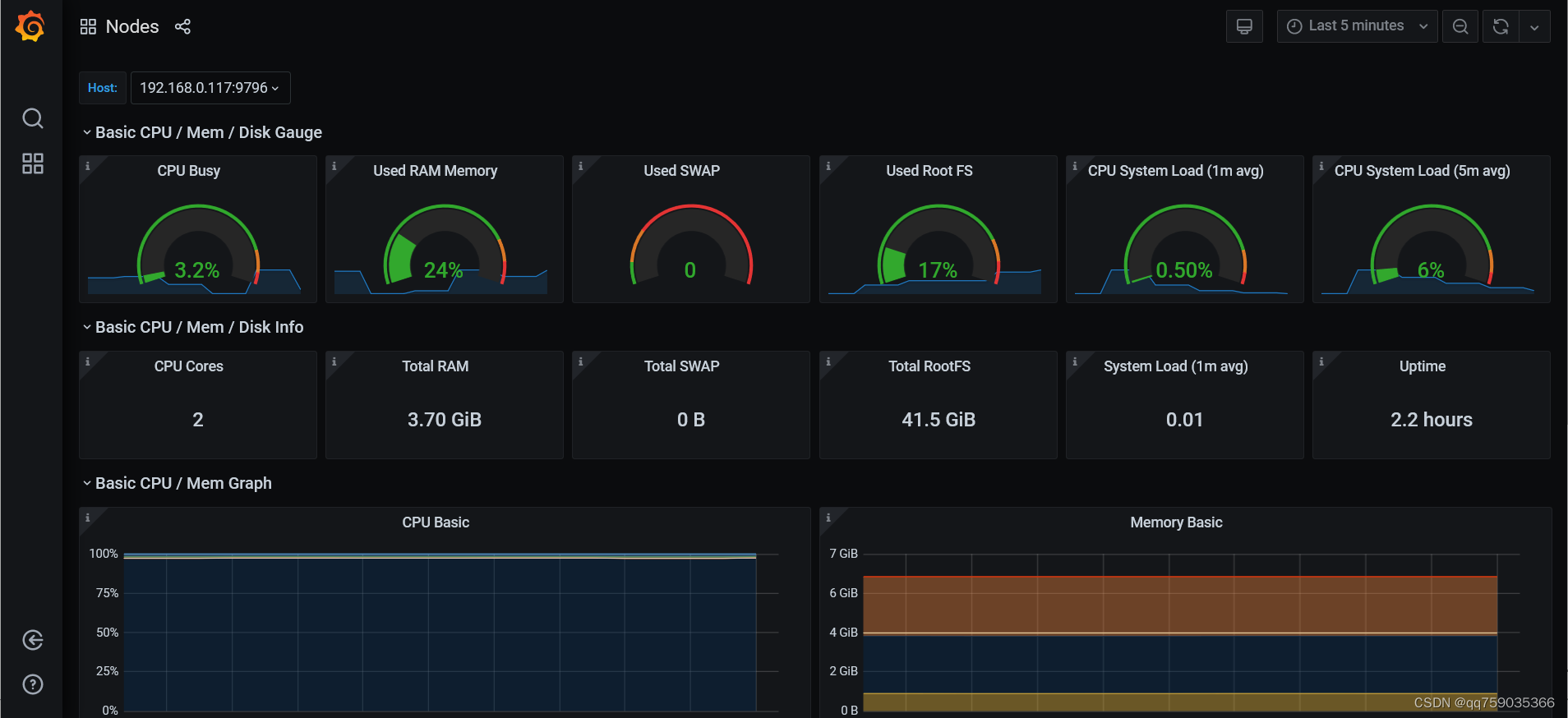Click the info icon on CPU Busy panel

point(88,166)
